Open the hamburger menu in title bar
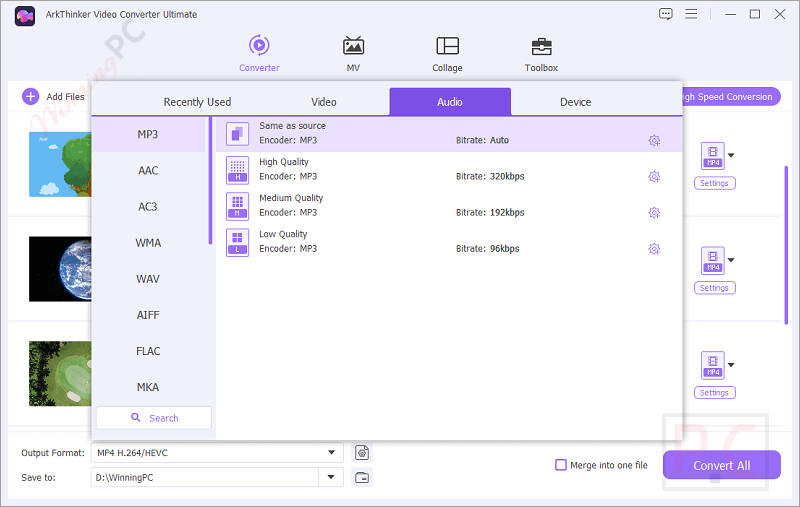 pyautogui.click(x=691, y=14)
